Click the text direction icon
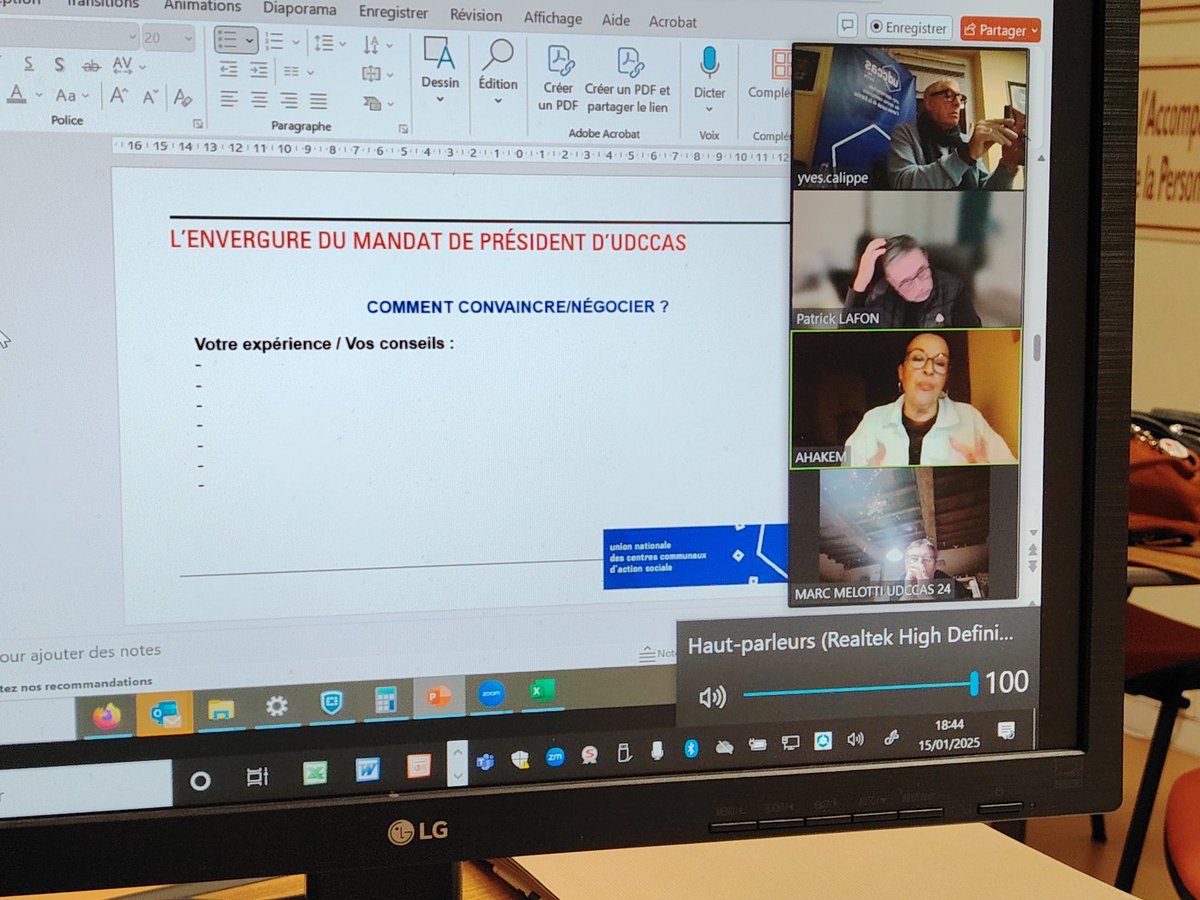The width and height of the screenshot is (1200, 900). point(372,45)
